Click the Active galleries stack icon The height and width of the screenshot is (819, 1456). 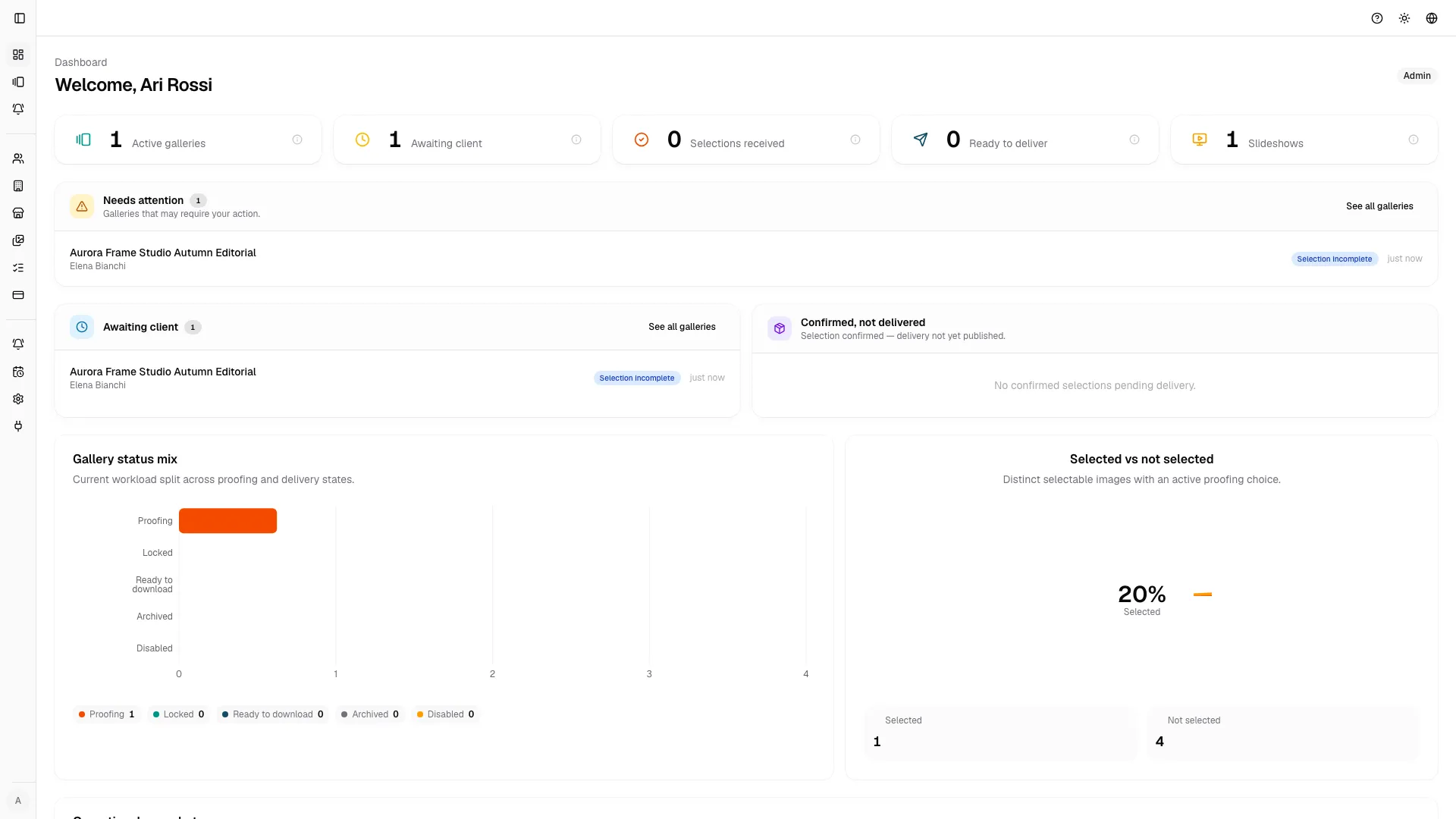tap(83, 140)
